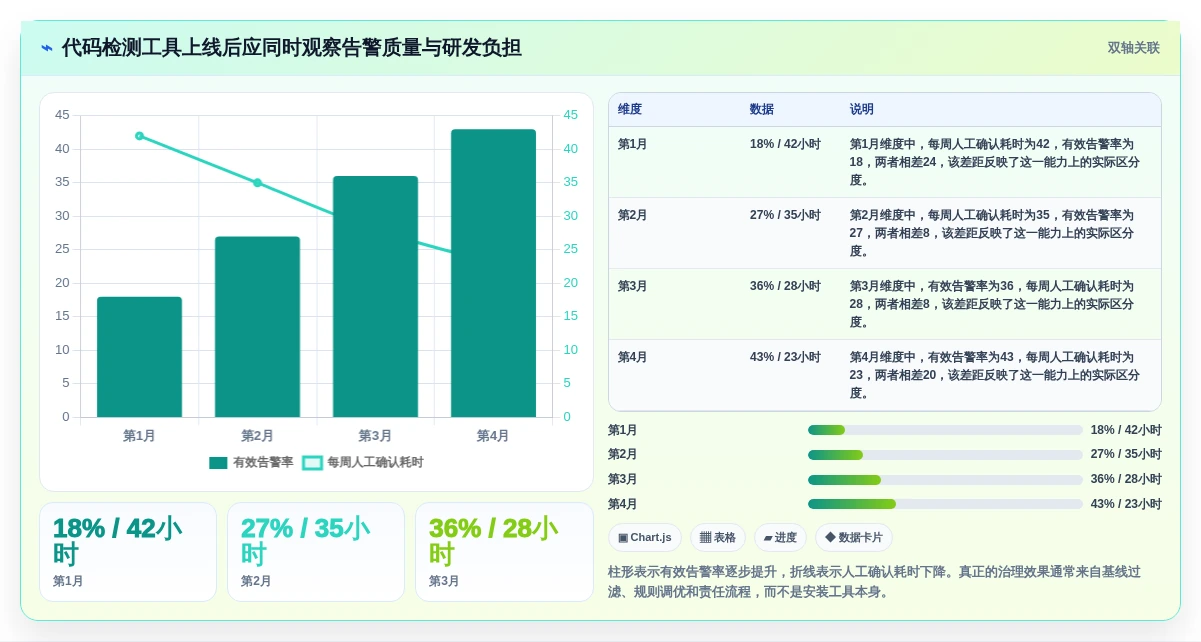Click the 第1月 progress bar
The image size is (1201, 642).
pos(945,430)
